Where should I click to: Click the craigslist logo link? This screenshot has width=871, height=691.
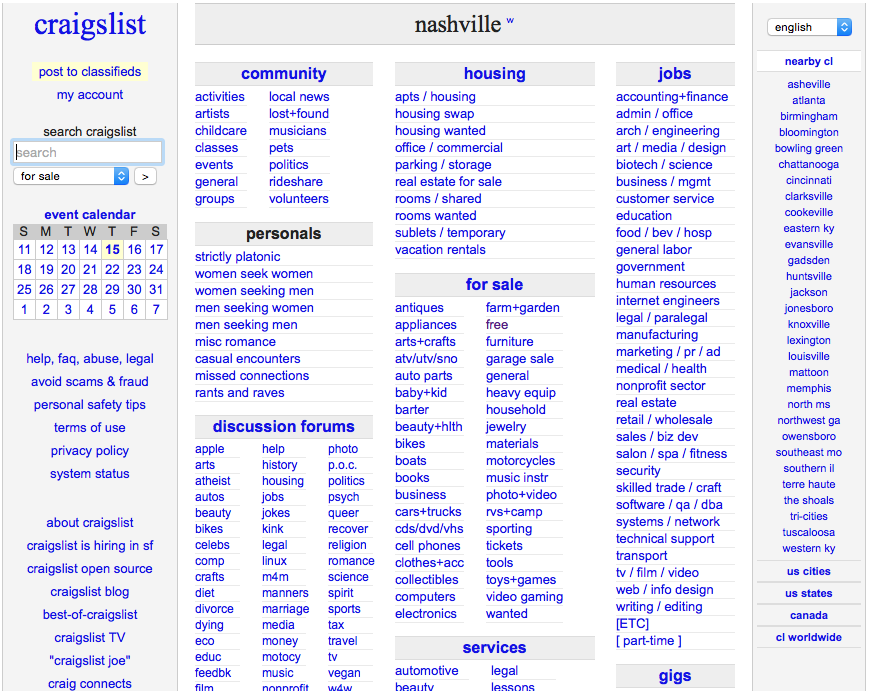point(90,25)
